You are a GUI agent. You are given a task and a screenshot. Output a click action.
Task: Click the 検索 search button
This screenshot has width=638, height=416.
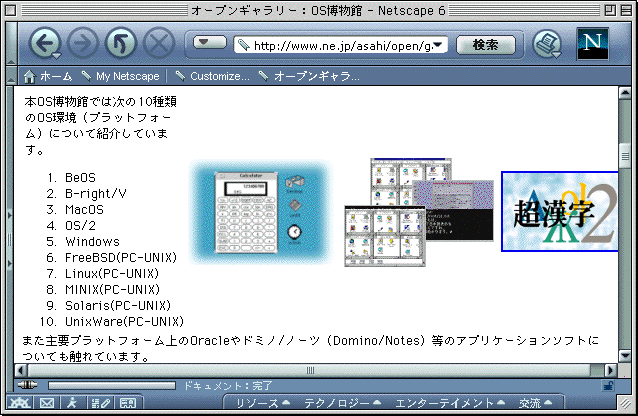[x=485, y=45]
